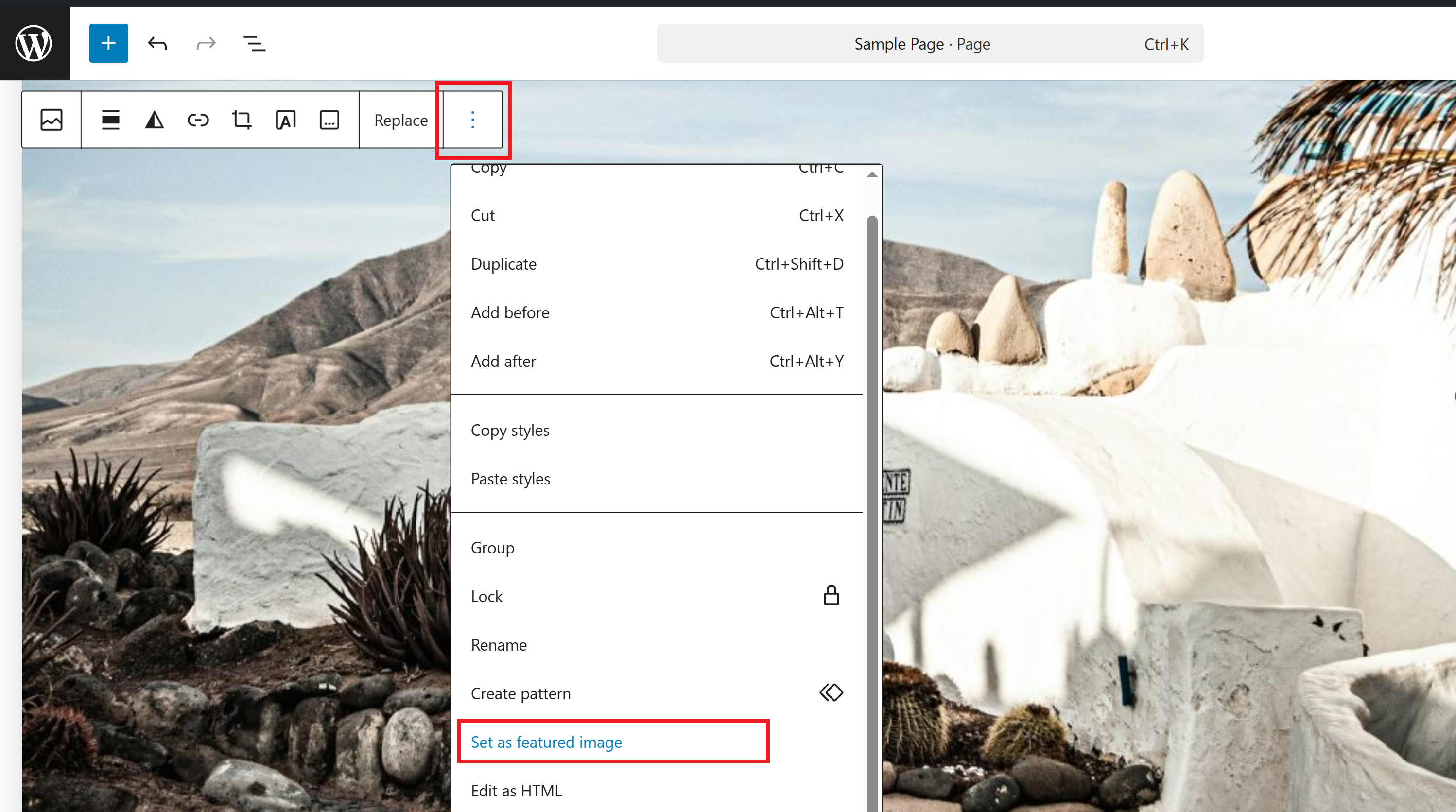Replace the current image
Image resolution: width=1456 pixels, height=812 pixels.
pos(401,120)
